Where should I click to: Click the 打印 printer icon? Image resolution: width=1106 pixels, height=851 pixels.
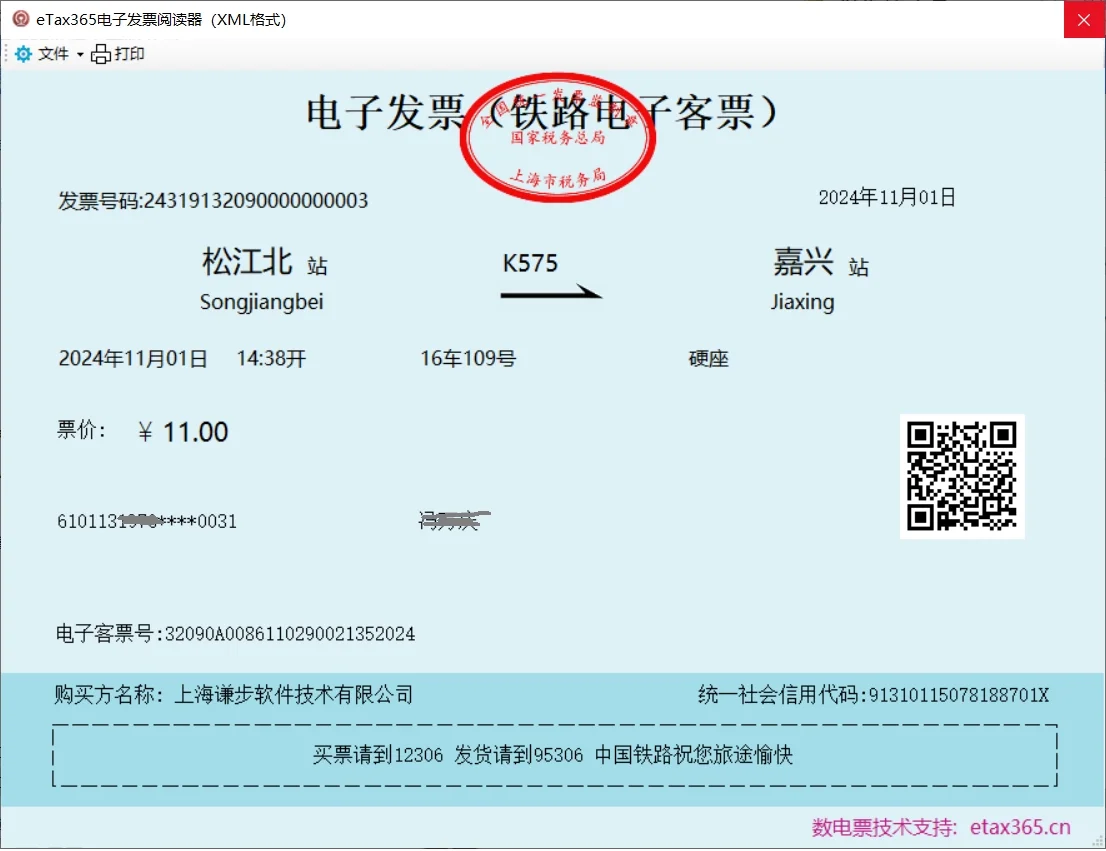pos(101,54)
